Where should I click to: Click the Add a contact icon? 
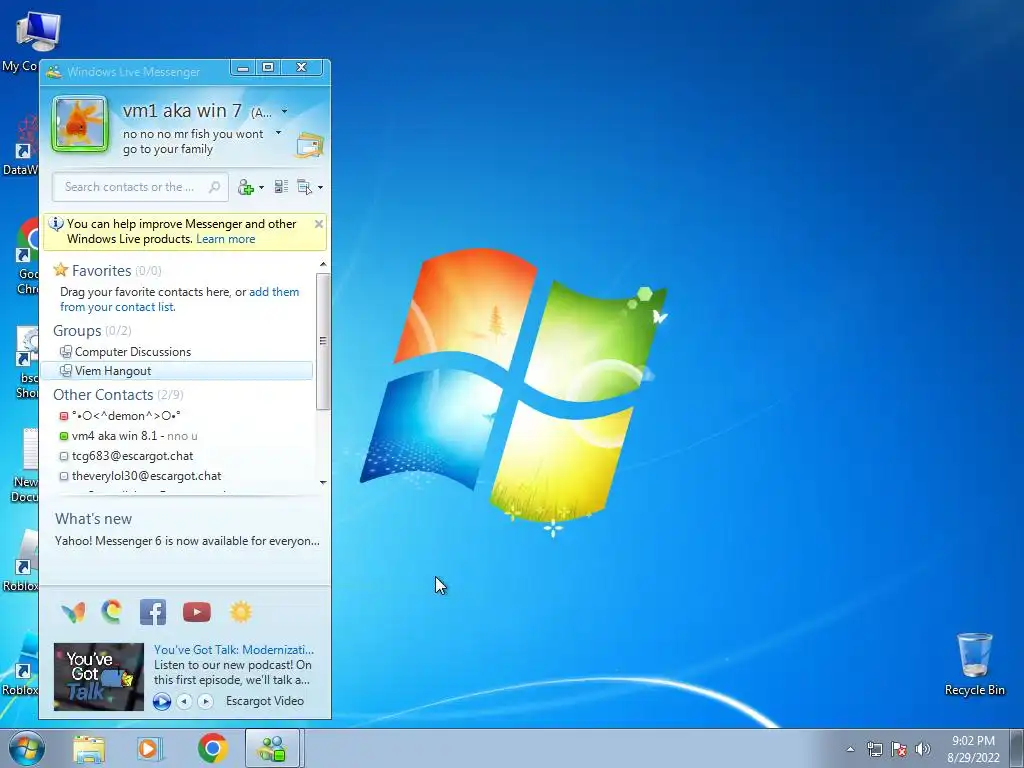[x=246, y=187]
